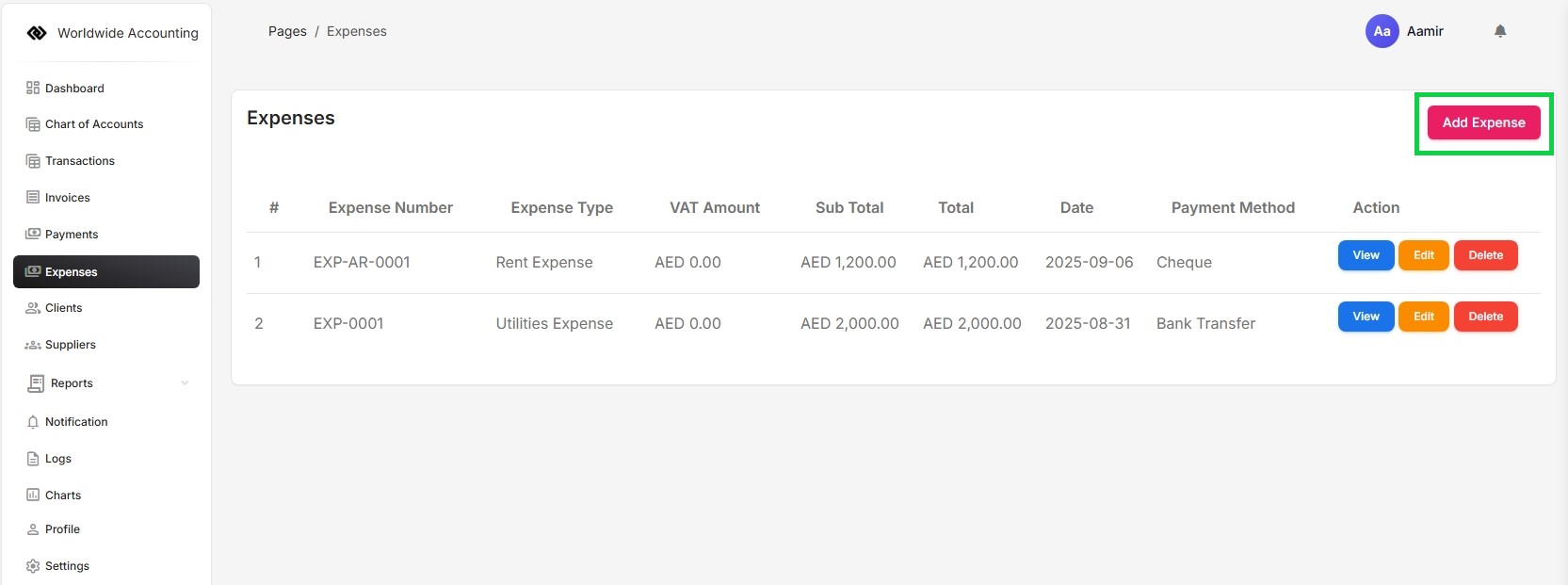The width and height of the screenshot is (1568, 585).
Task: Click the Chart of Accounts sidebar icon
Action: click(x=33, y=124)
